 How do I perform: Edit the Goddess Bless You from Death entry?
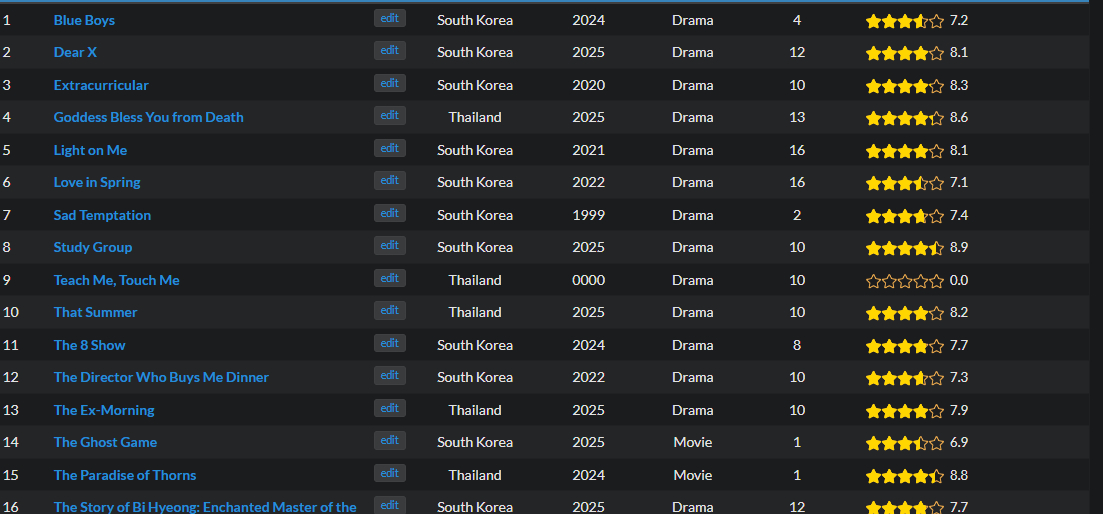(x=390, y=116)
